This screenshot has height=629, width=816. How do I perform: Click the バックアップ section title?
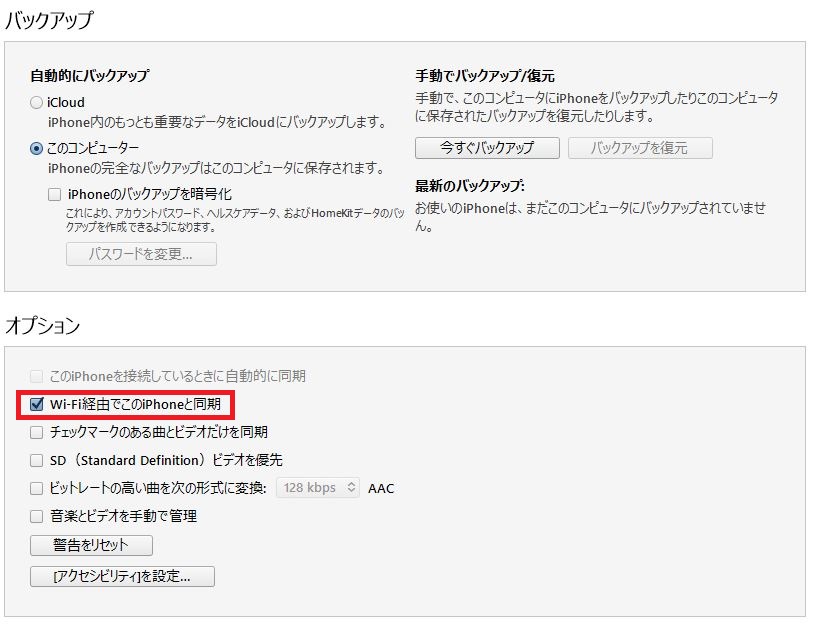click(x=48, y=20)
